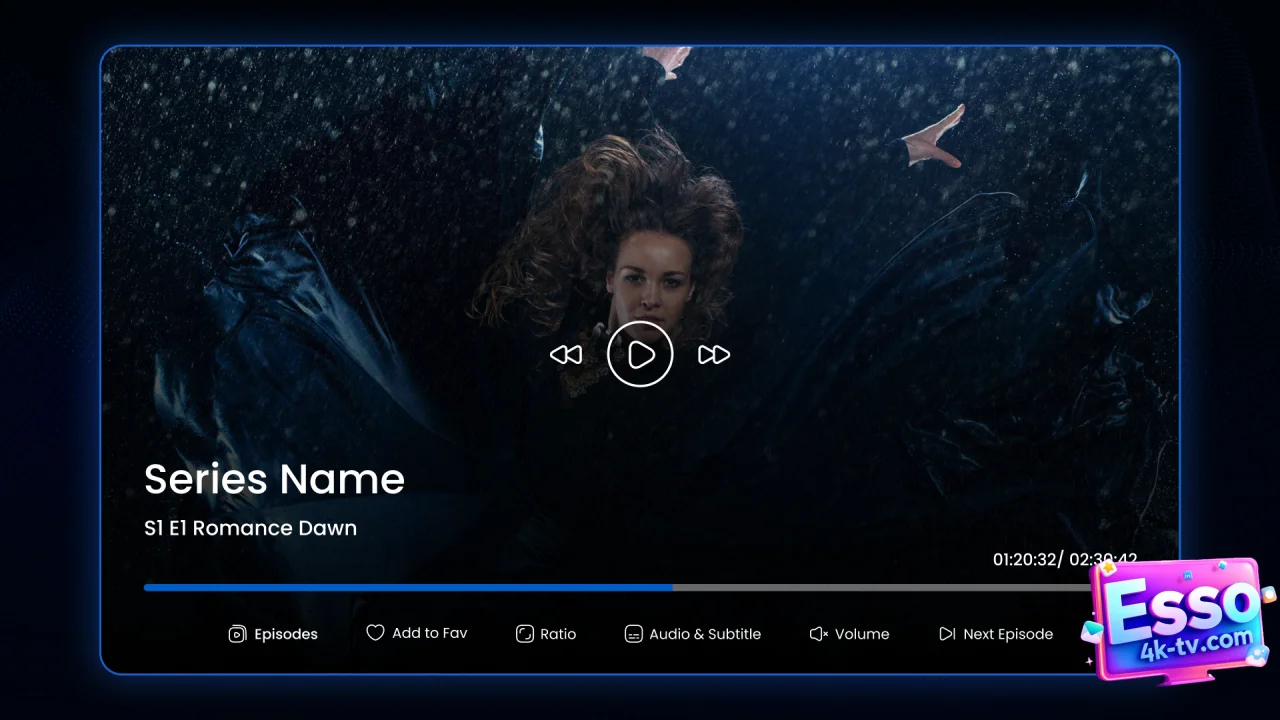Viewport: 1280px width, 720px height.
Task: Open the Episodes list
Action: [273, 634]
